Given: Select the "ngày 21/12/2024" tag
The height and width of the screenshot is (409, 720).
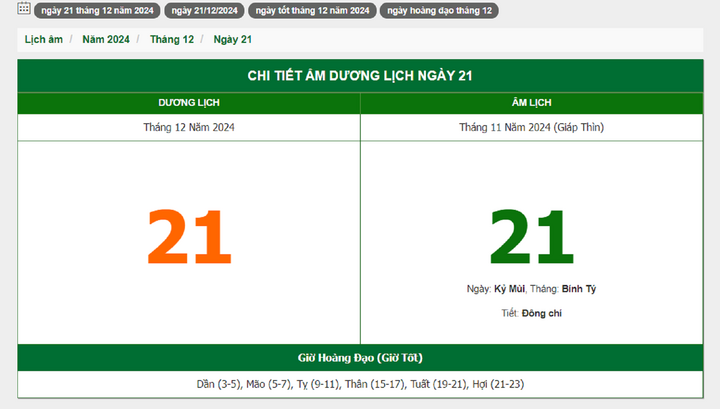Looking at the screenshot, I should click(x=204, y=10).
